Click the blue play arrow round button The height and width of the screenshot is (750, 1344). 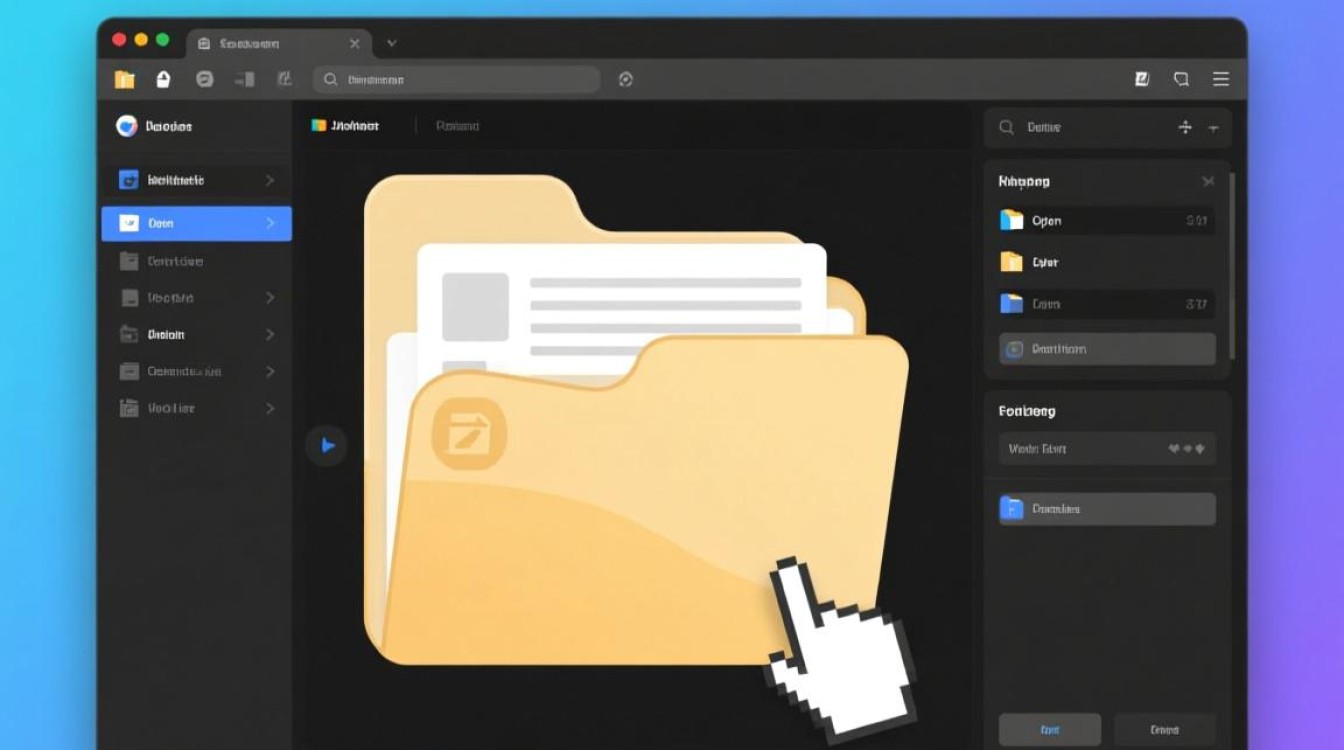(x=327, y=446)
